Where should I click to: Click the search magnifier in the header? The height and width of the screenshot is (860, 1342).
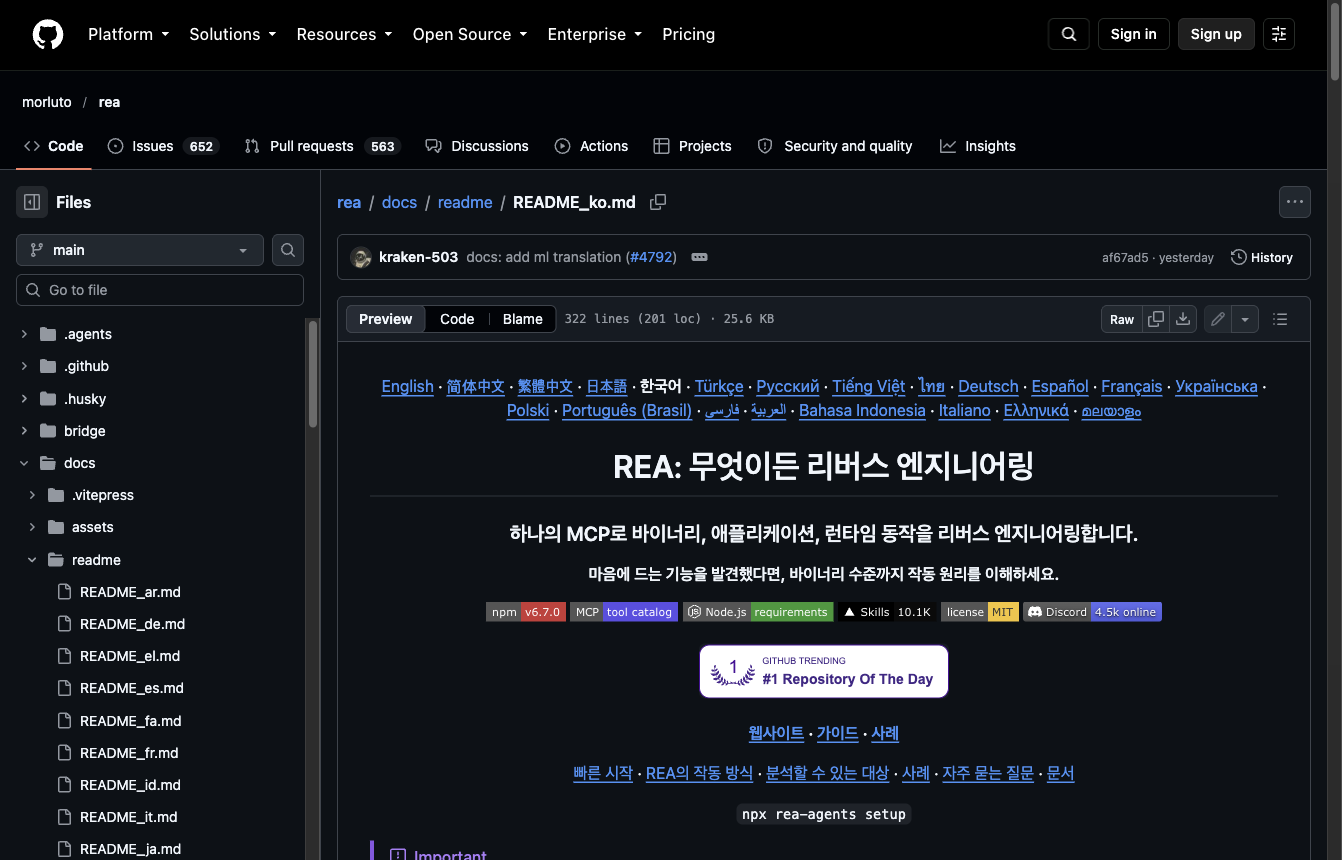click(1068, 34)
